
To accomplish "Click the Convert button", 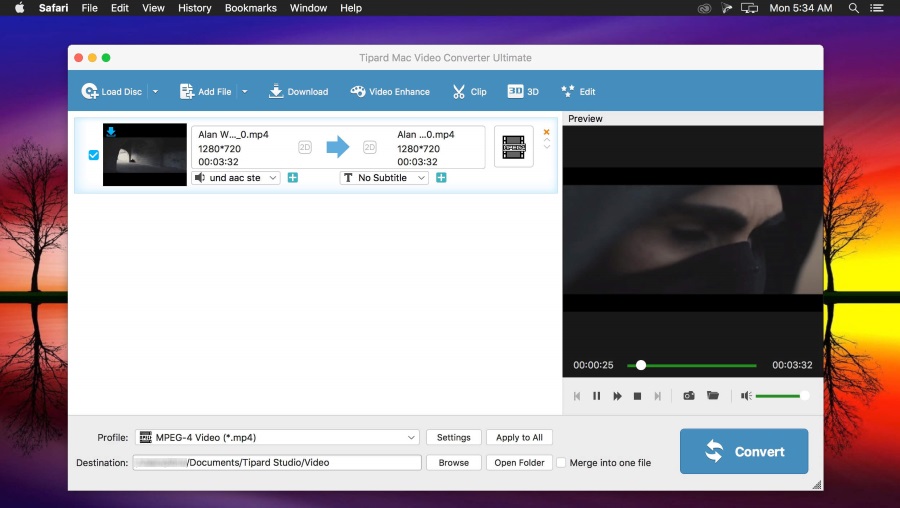I will tap(744, 451).
